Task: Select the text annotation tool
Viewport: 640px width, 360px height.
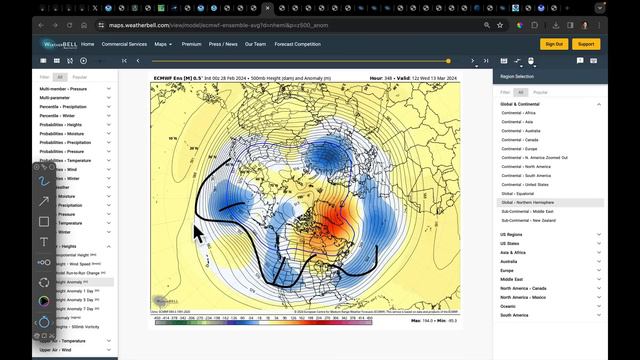Action: coord(44,242)
